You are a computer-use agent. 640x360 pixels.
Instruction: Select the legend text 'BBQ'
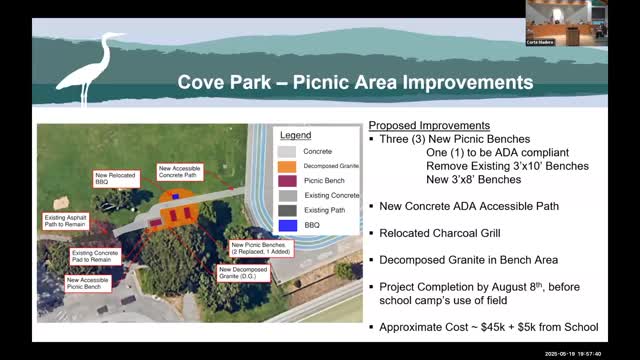(x=312, y=225)
